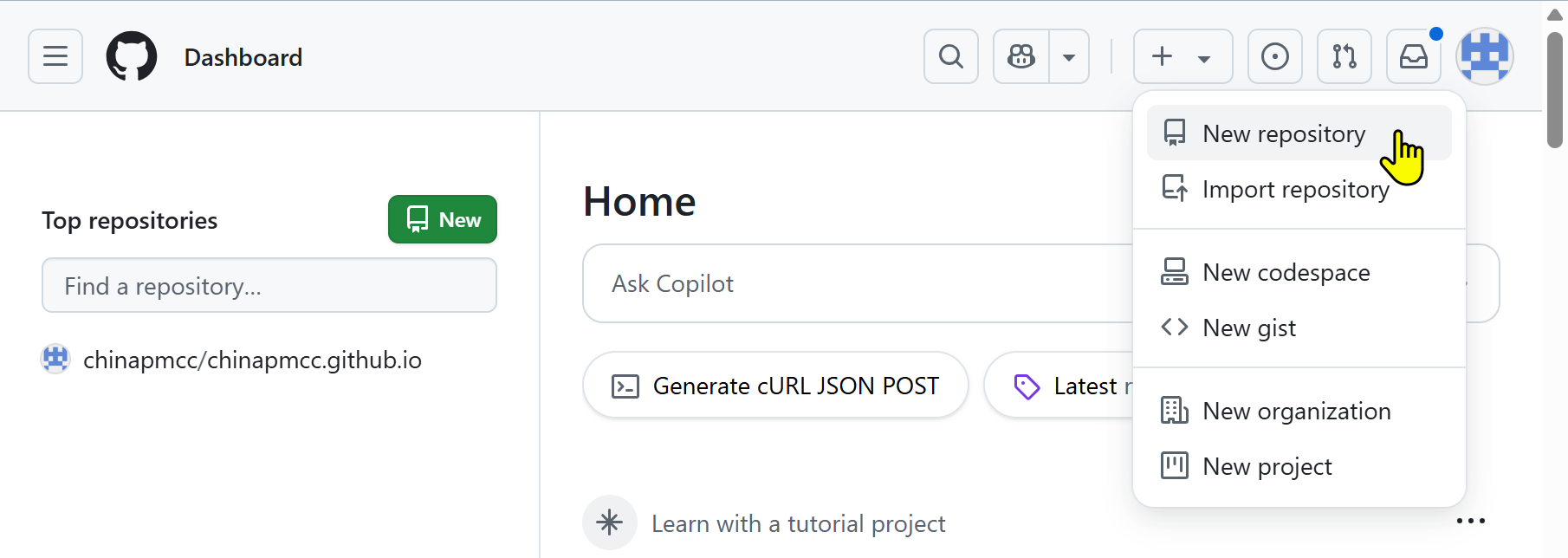This screenshot has height=558, width=1568.
Task: Select New repository from menu
Action: tap(1284, 133)
